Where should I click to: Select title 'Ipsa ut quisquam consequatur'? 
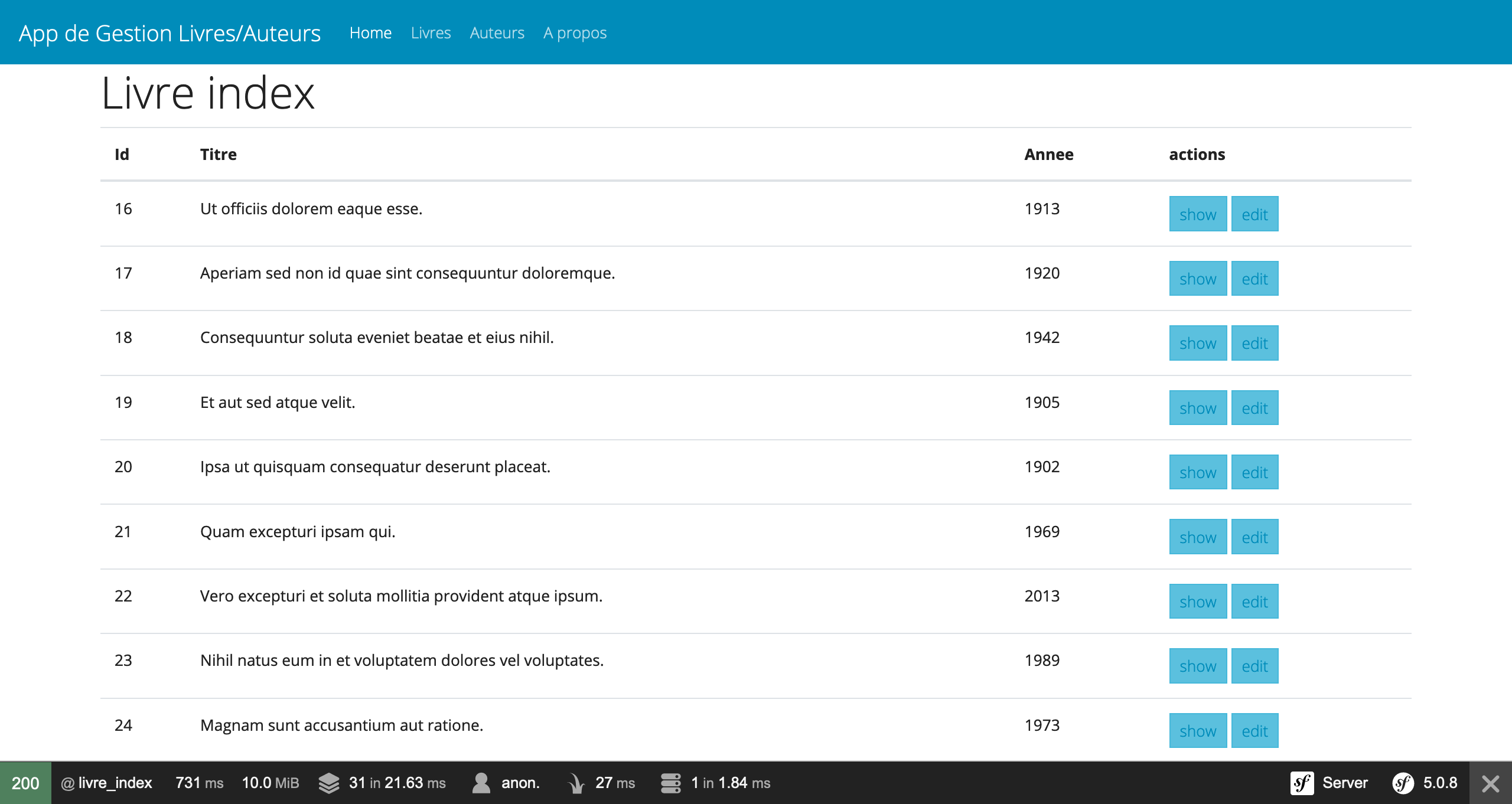[311, 467]
